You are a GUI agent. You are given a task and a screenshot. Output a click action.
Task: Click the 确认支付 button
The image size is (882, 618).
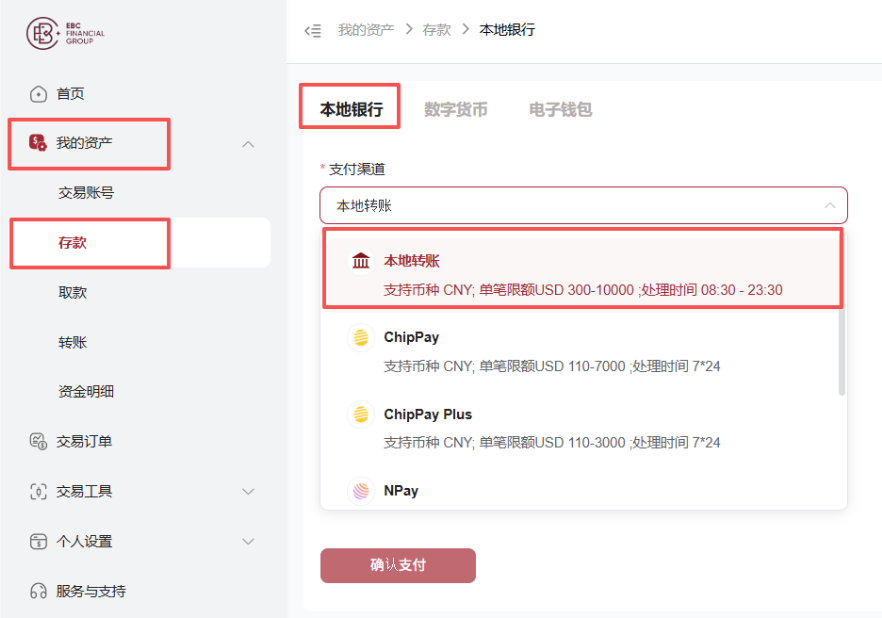pyautogui.click(x=398, y=565)
